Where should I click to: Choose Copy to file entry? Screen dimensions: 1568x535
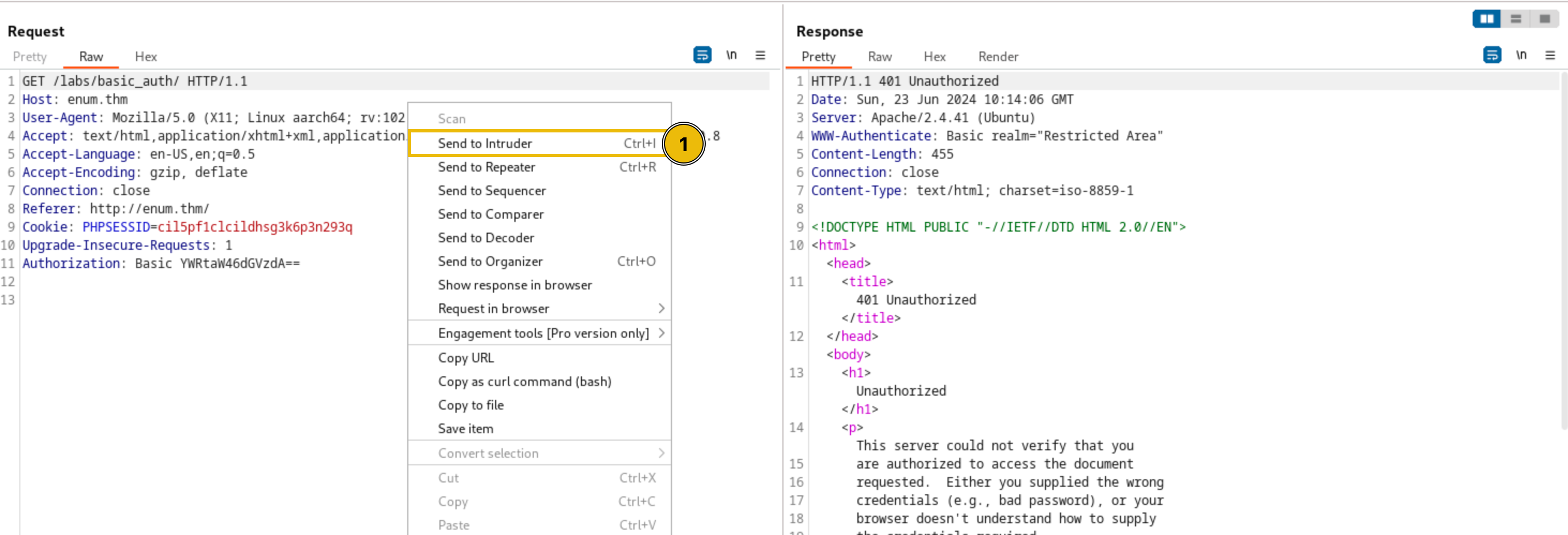click(539, 405)
